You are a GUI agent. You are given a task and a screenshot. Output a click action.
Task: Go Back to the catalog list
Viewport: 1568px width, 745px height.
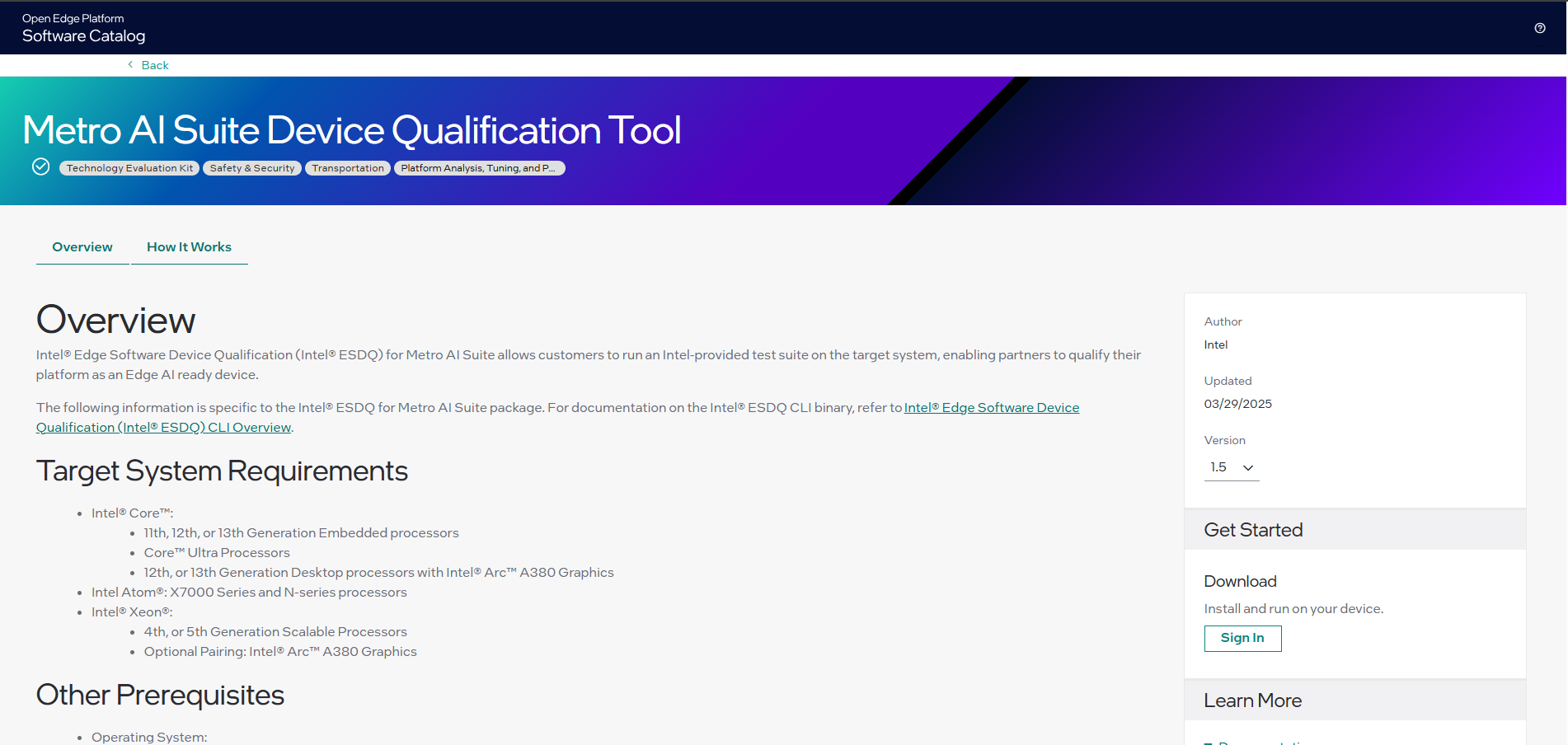[x=154, y=65]
